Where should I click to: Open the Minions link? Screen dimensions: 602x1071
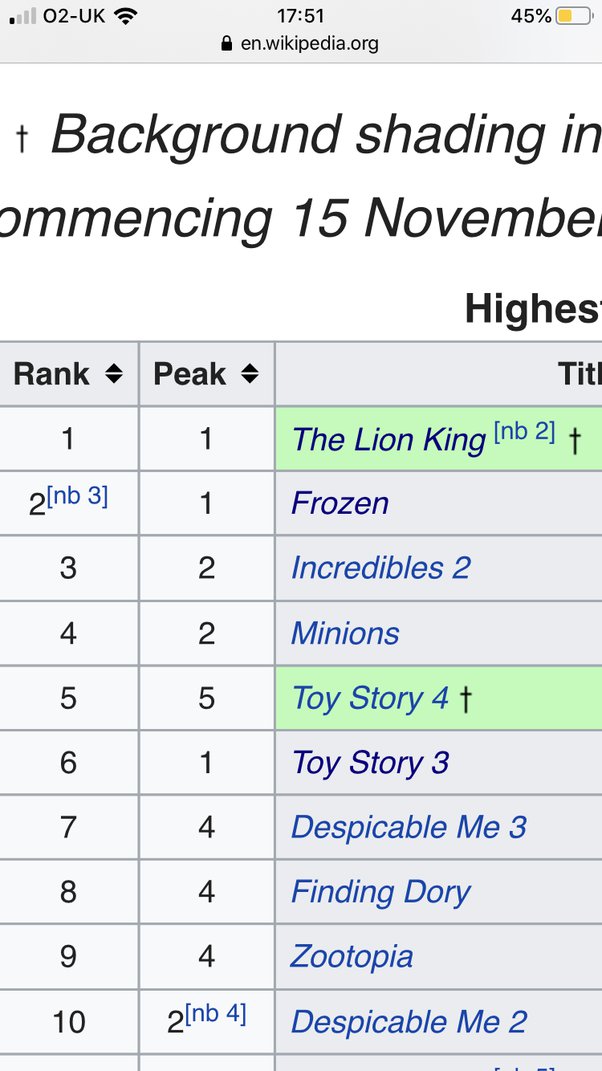pos(345,633)
